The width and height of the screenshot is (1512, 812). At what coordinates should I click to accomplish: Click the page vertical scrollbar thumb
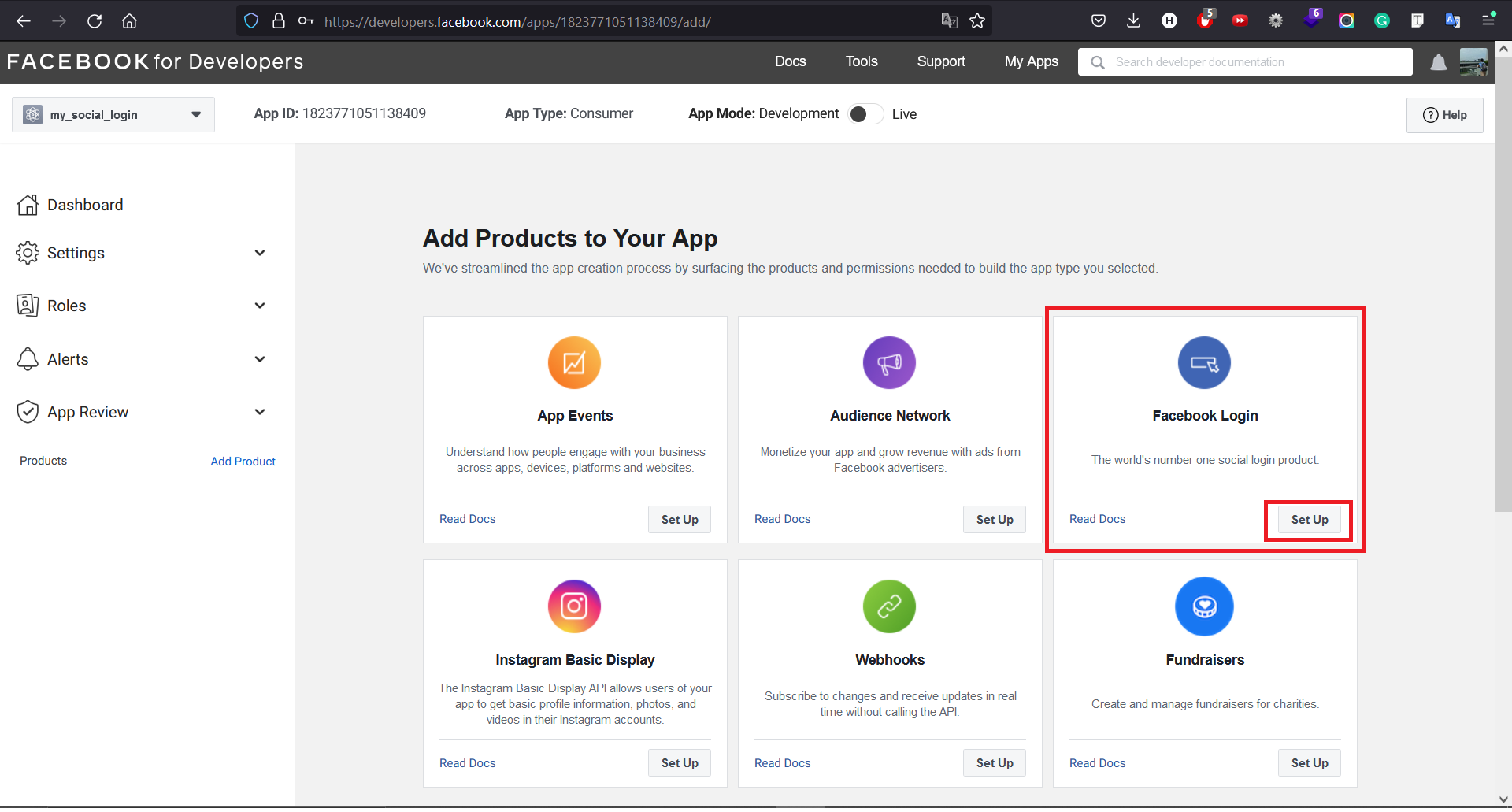(x=1503, y=284)
